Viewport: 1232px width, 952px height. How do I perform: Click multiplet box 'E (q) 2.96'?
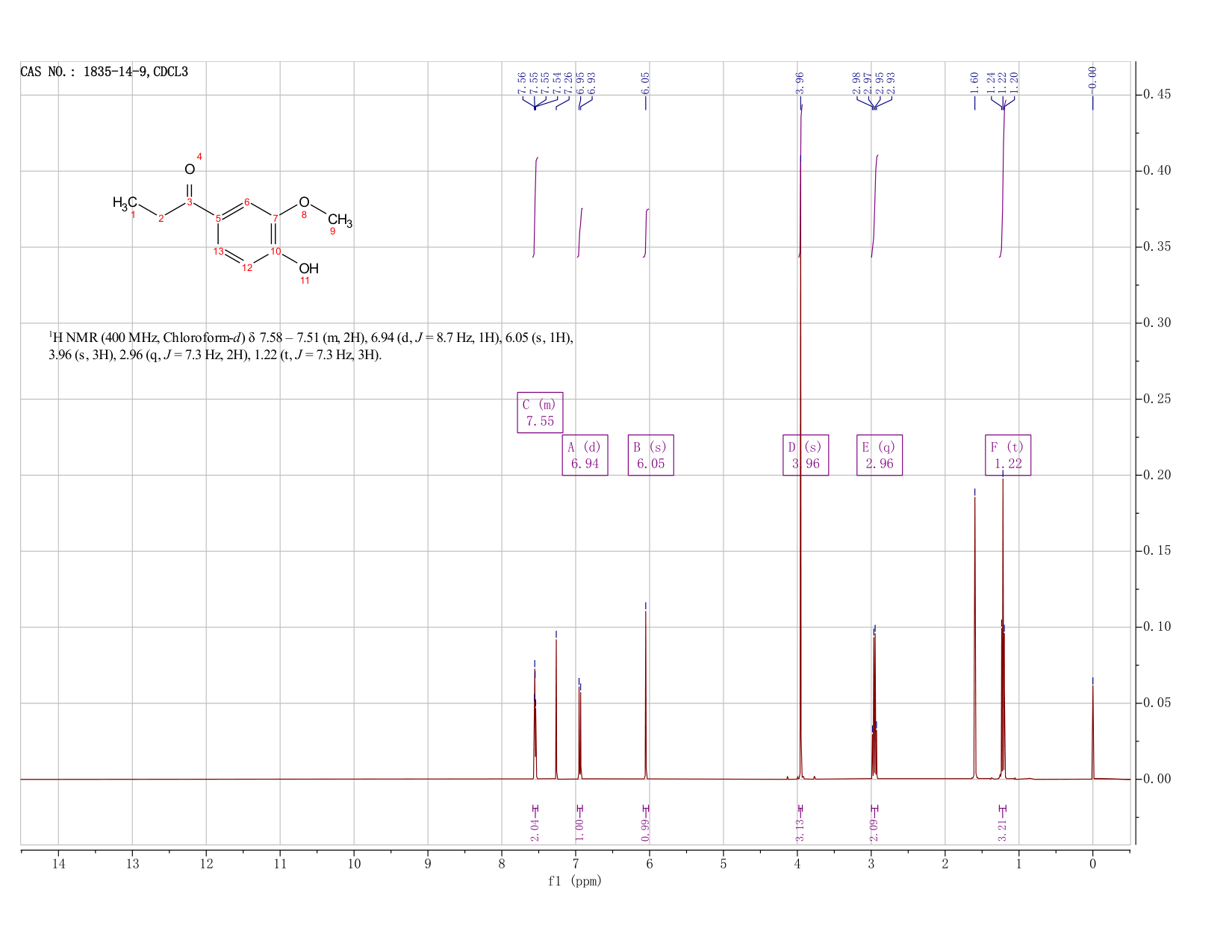(880, 455)
